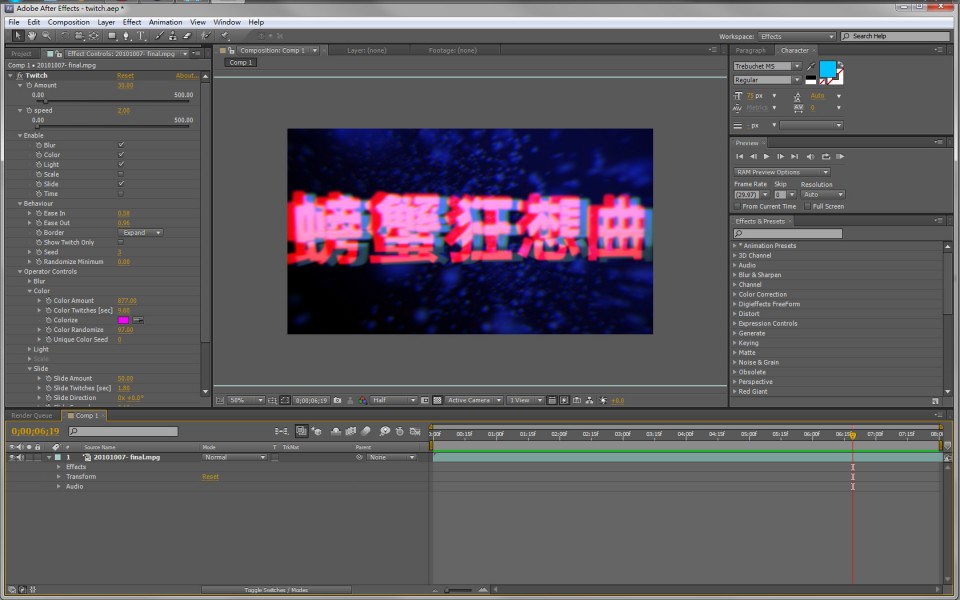Enable the Scale checkbox under Enable
This screenshot has height=600, width=960.
click(121, 174)
